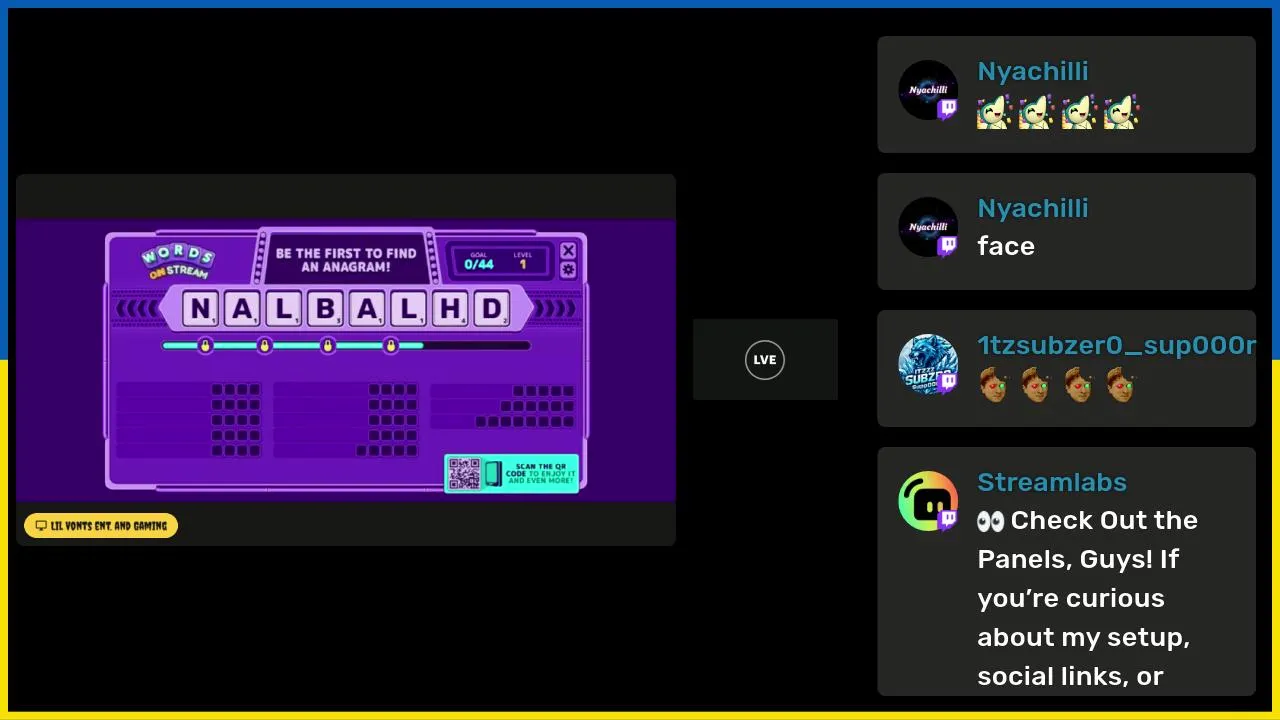Select the L tile just before B
The image size is (1280, 720).
(x=283, y=309)
